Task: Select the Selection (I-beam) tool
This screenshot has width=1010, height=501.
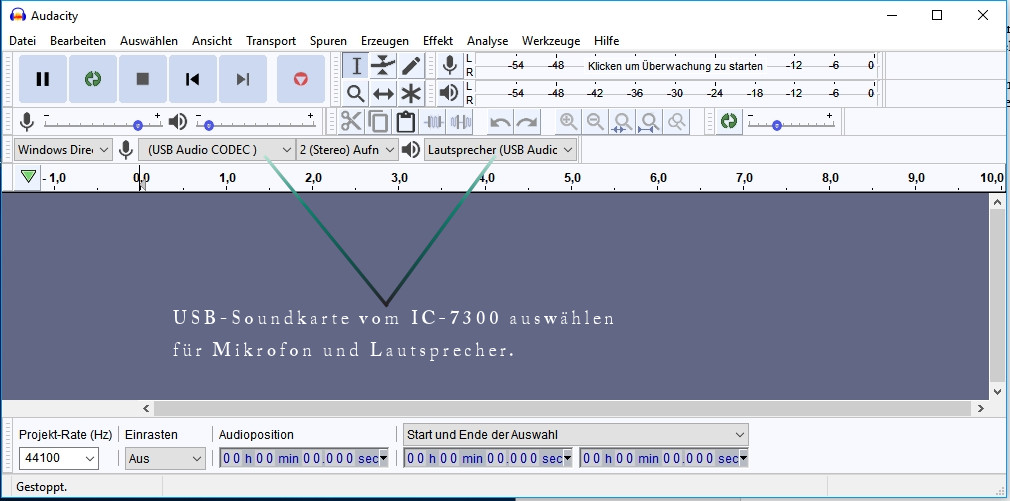Action: click(356, 66)
